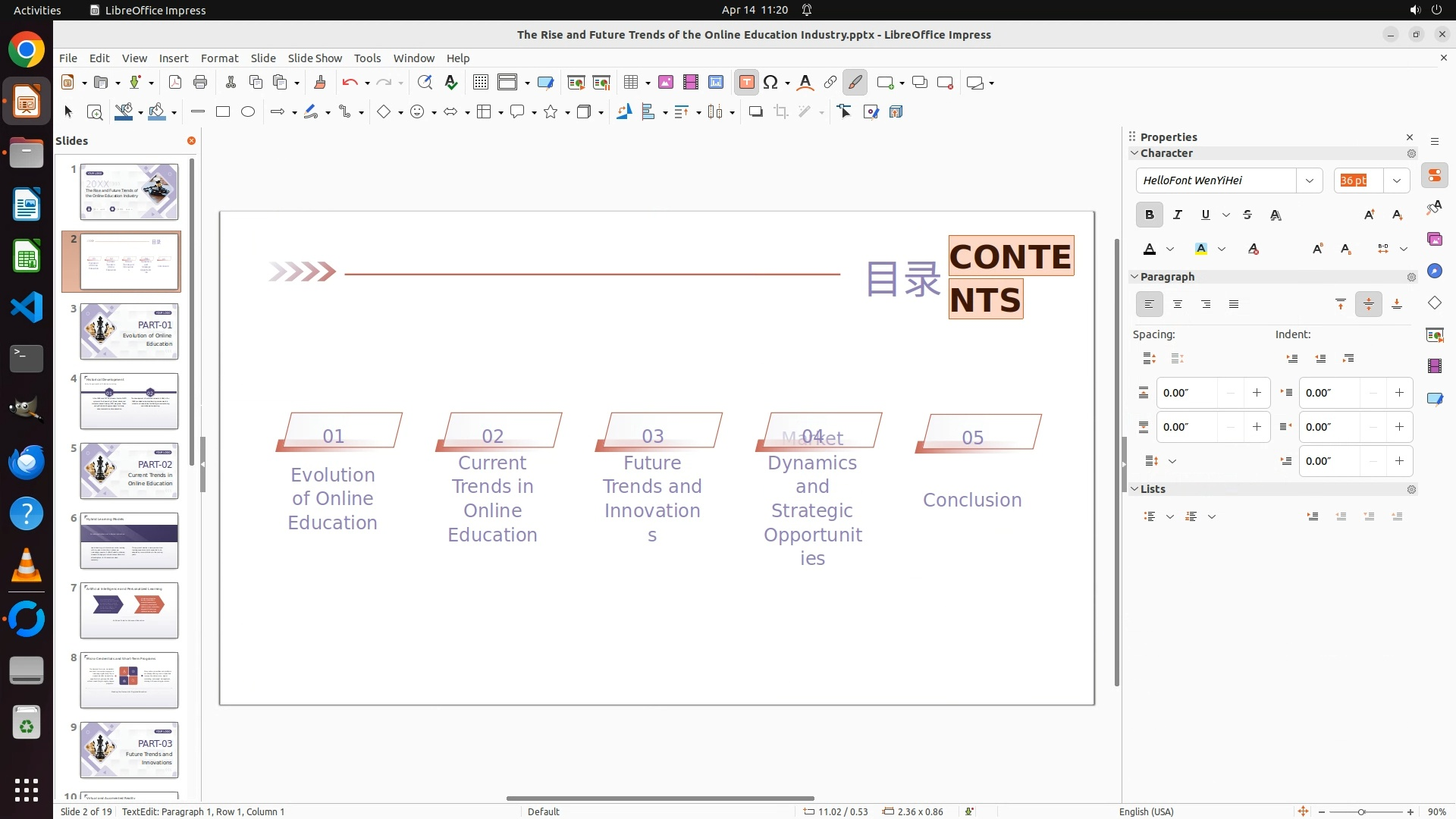Click the Insert Table icon

pos(630,83)
